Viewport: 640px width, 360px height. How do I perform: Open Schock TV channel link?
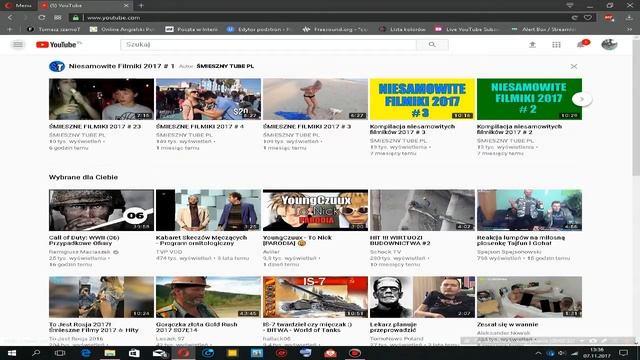coord(386,252)
